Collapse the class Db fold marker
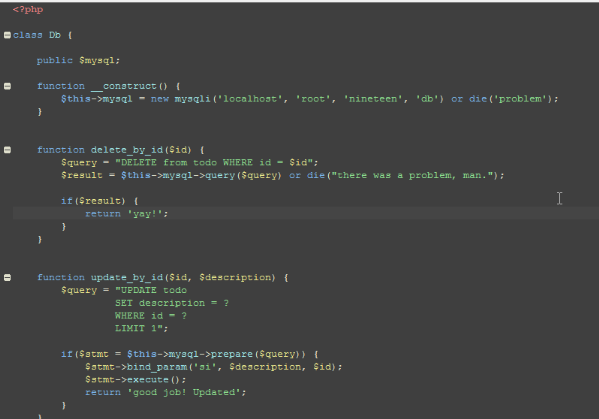Screen dimensions: 599x419 (x=7, y=35)
